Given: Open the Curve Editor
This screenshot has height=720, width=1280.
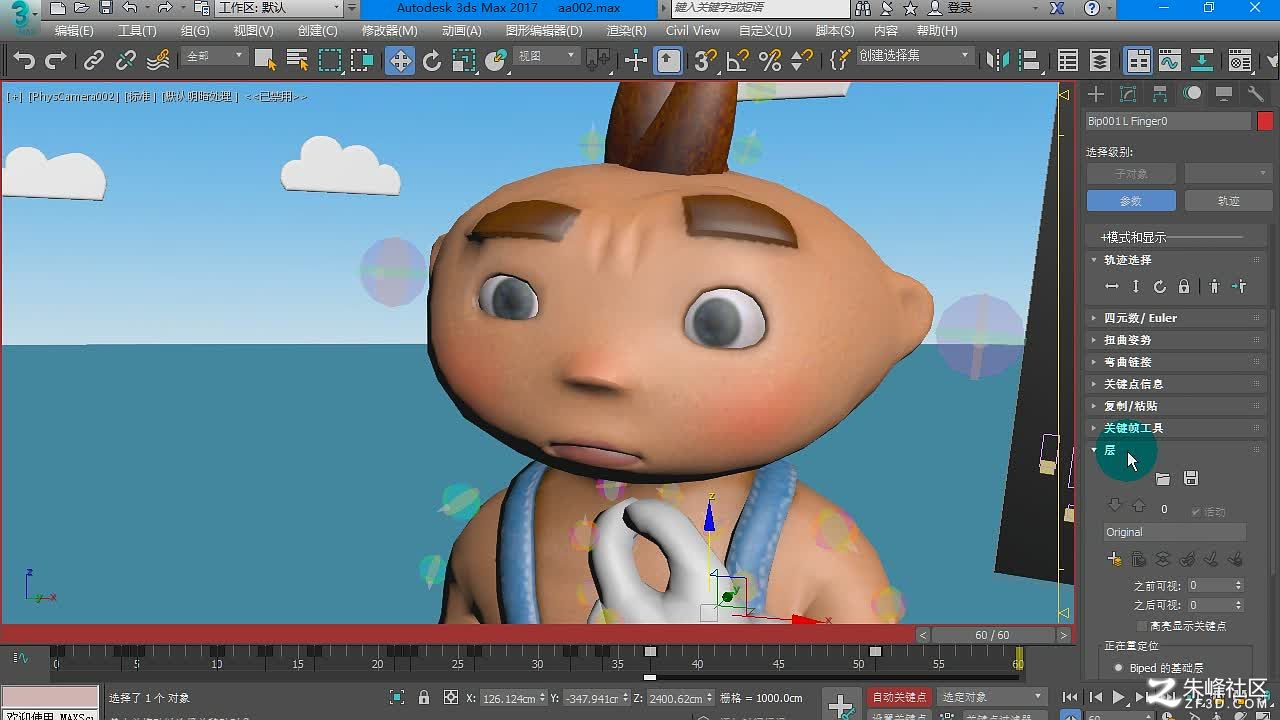Looking at the screenshot, I should pyautogui.click(x=1170, y=61).
